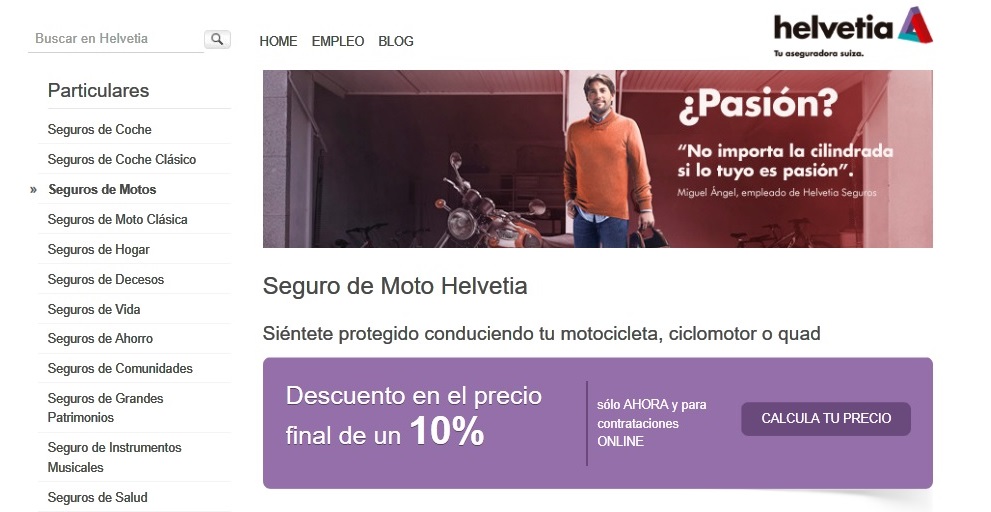
Task: Click the search magnifier icon button
Action: 217,39
